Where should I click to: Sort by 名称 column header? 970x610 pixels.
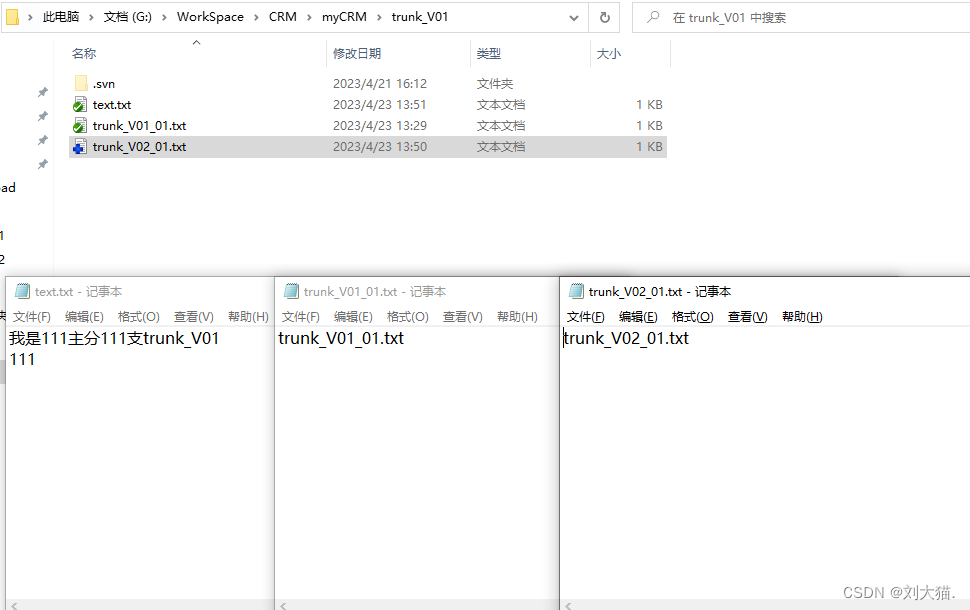coord(84,53)
